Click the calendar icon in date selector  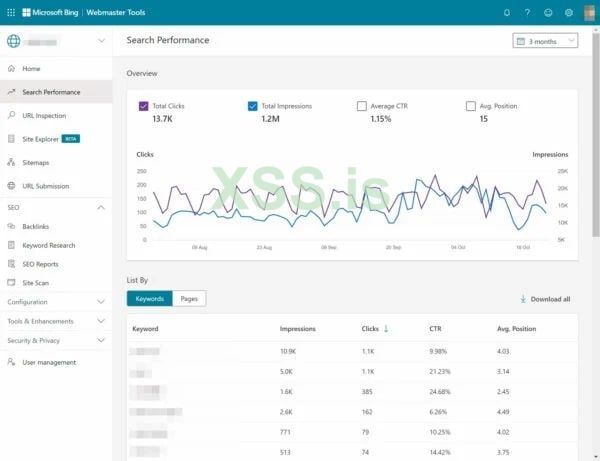(521, 41)
